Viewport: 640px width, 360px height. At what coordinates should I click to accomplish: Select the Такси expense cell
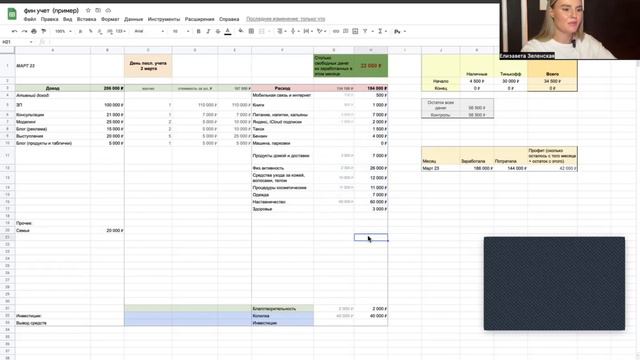click(282, 129)
